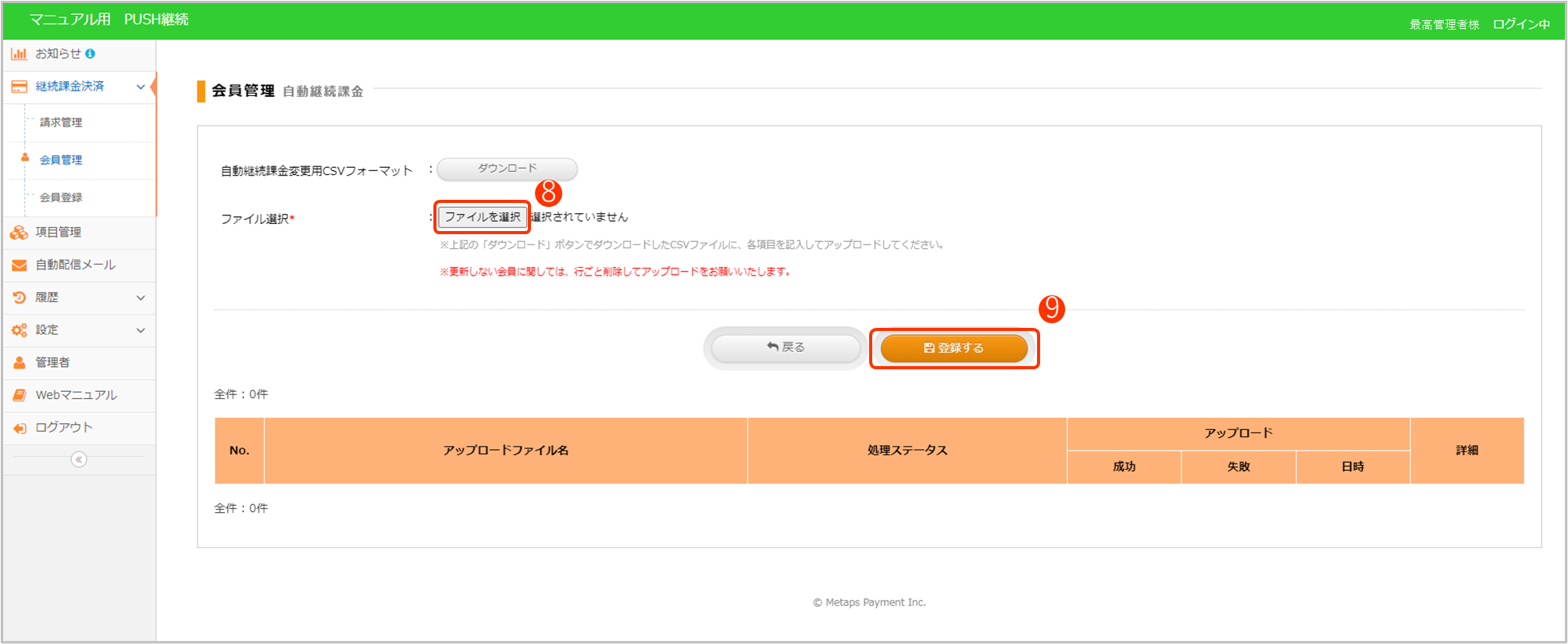Click the 管理者 user icon
Image resolution: width=1568 pixels, height=644 pixels.
click(19, 363)
